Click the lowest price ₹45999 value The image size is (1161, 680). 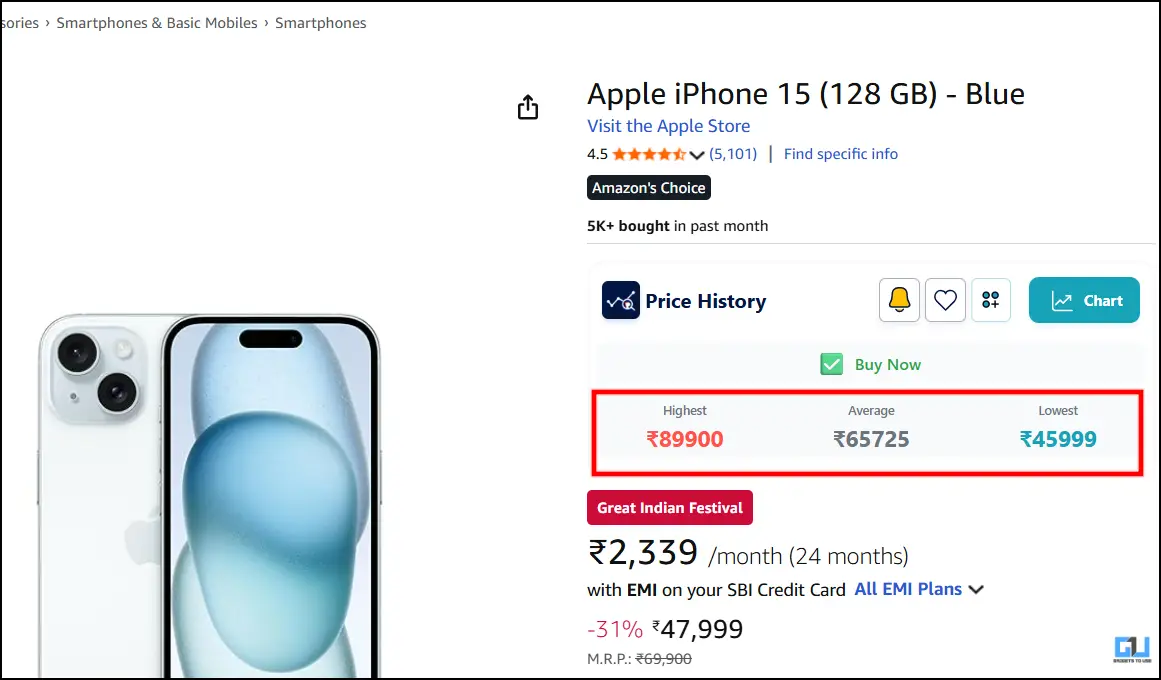(x=1058, y=438)
